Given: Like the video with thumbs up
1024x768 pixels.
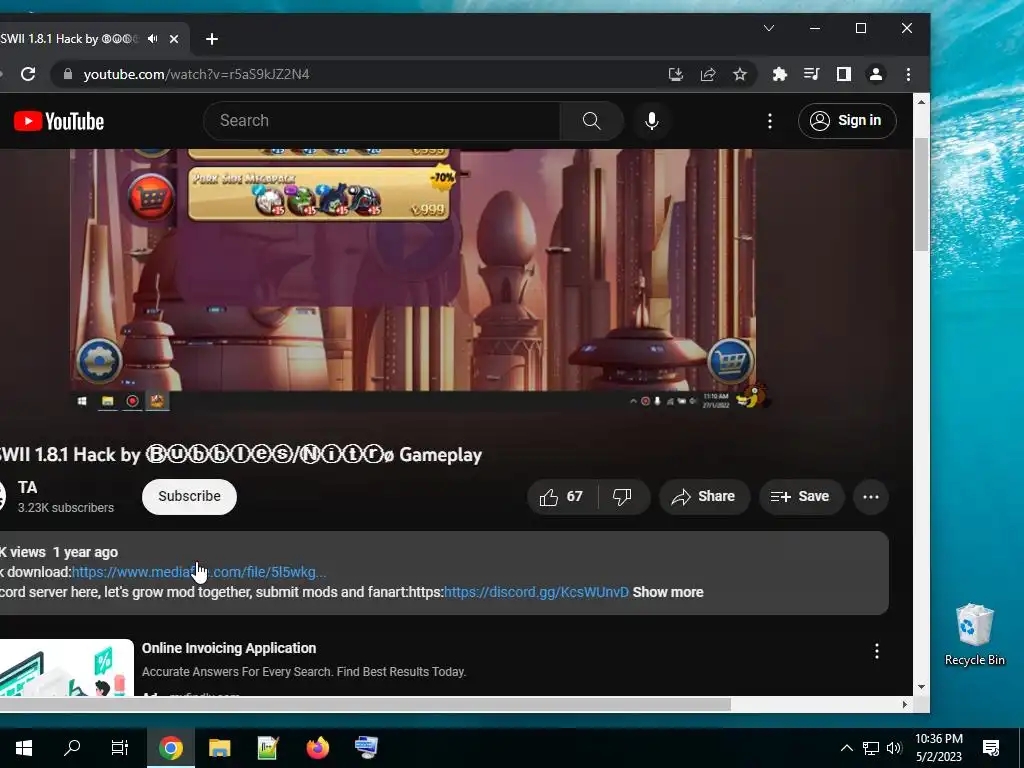Looking at the screenshot, I should (x=561, y=497).
